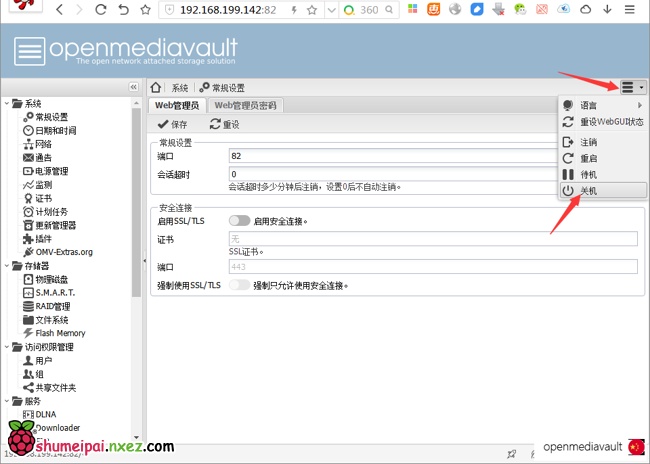Click the home icon in breadcrumb bar

tap(157, 88)
